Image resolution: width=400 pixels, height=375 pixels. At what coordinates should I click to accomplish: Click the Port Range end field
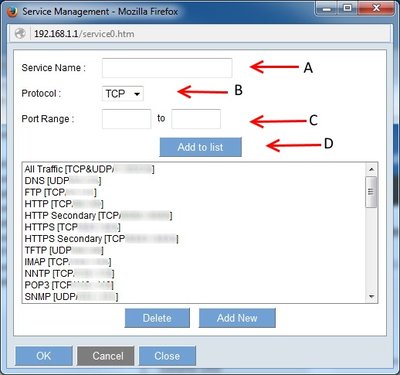196,119
